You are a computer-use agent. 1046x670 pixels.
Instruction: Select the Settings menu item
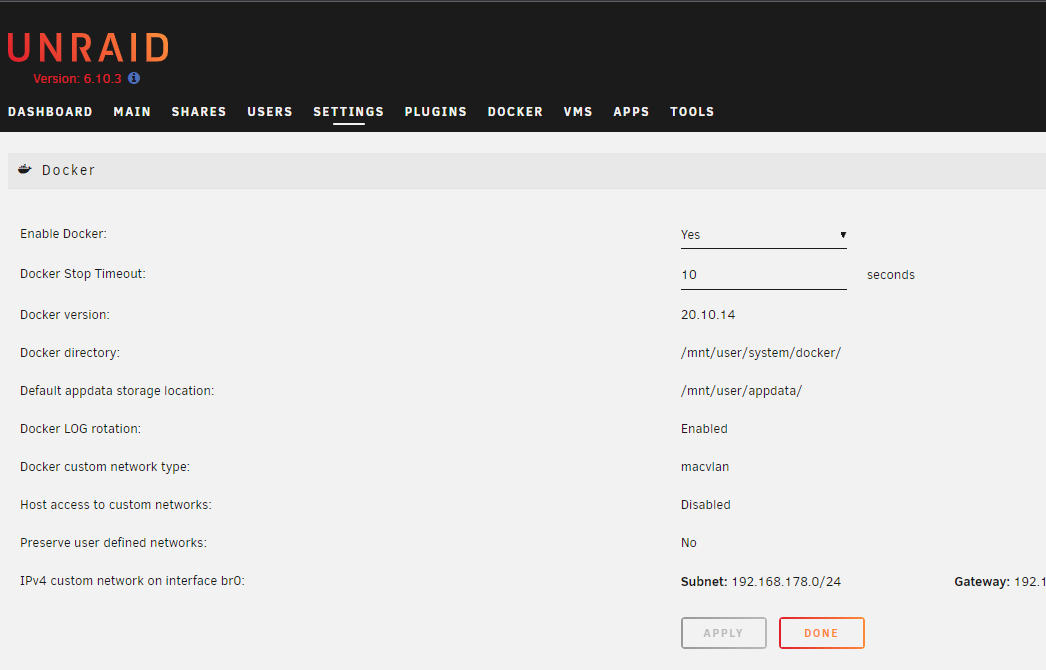348,111
